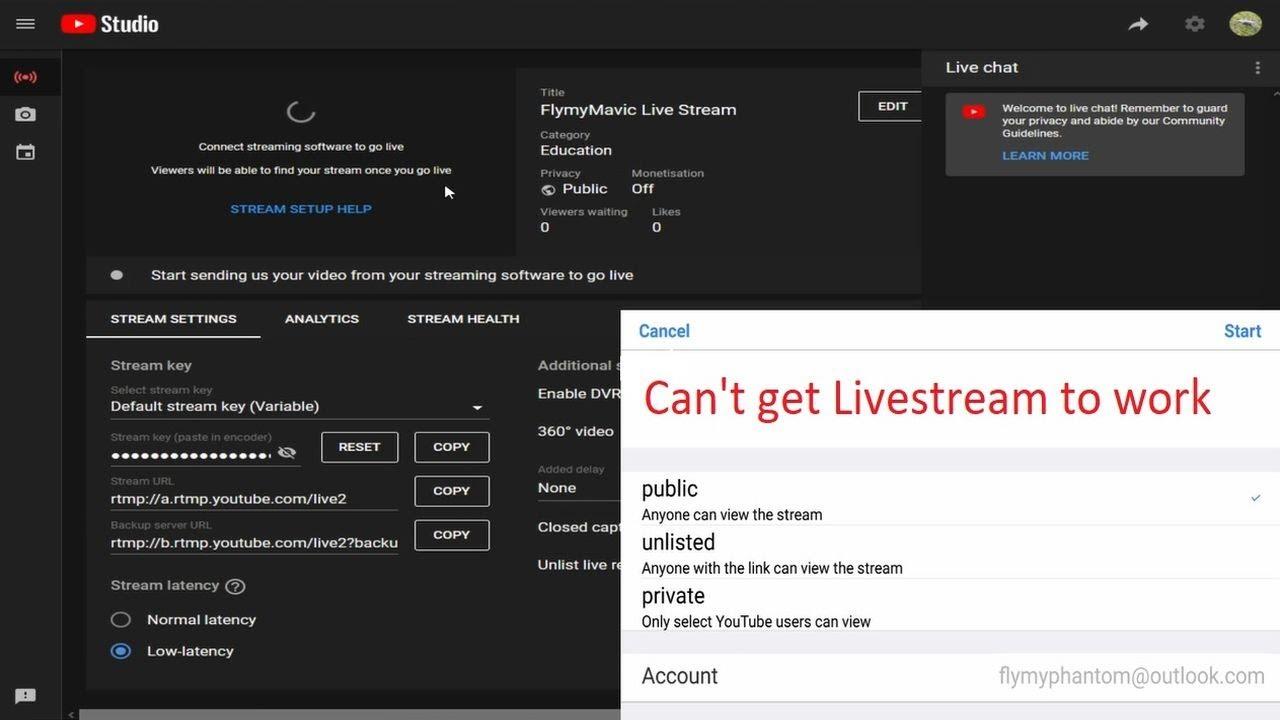Open YouTube Studio settings gear
Image resolution: width=1280 pixels, height=720 pixels.
pyautogui.click(x=1194, y=23)
